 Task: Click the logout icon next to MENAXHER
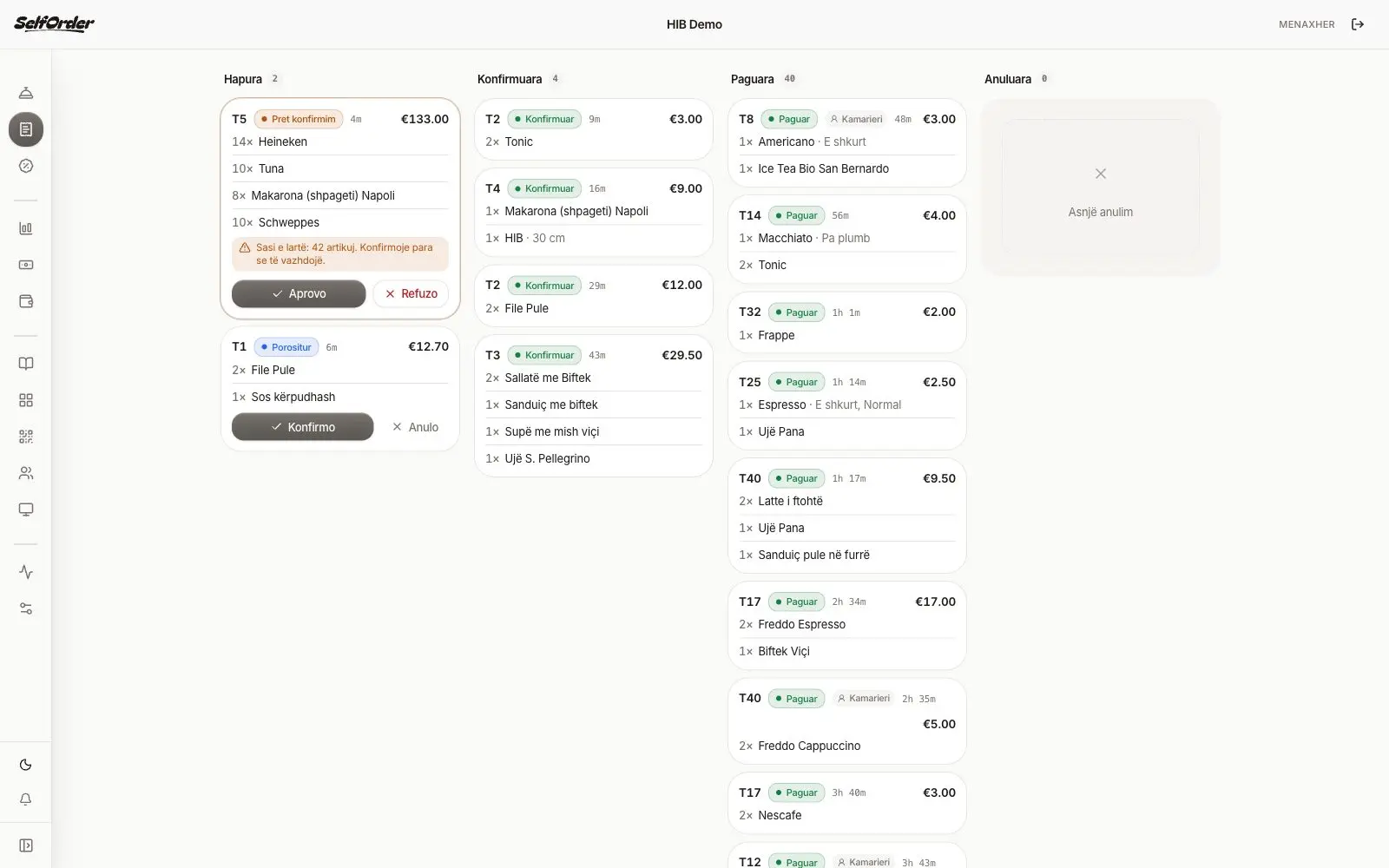pos(1358,24)
